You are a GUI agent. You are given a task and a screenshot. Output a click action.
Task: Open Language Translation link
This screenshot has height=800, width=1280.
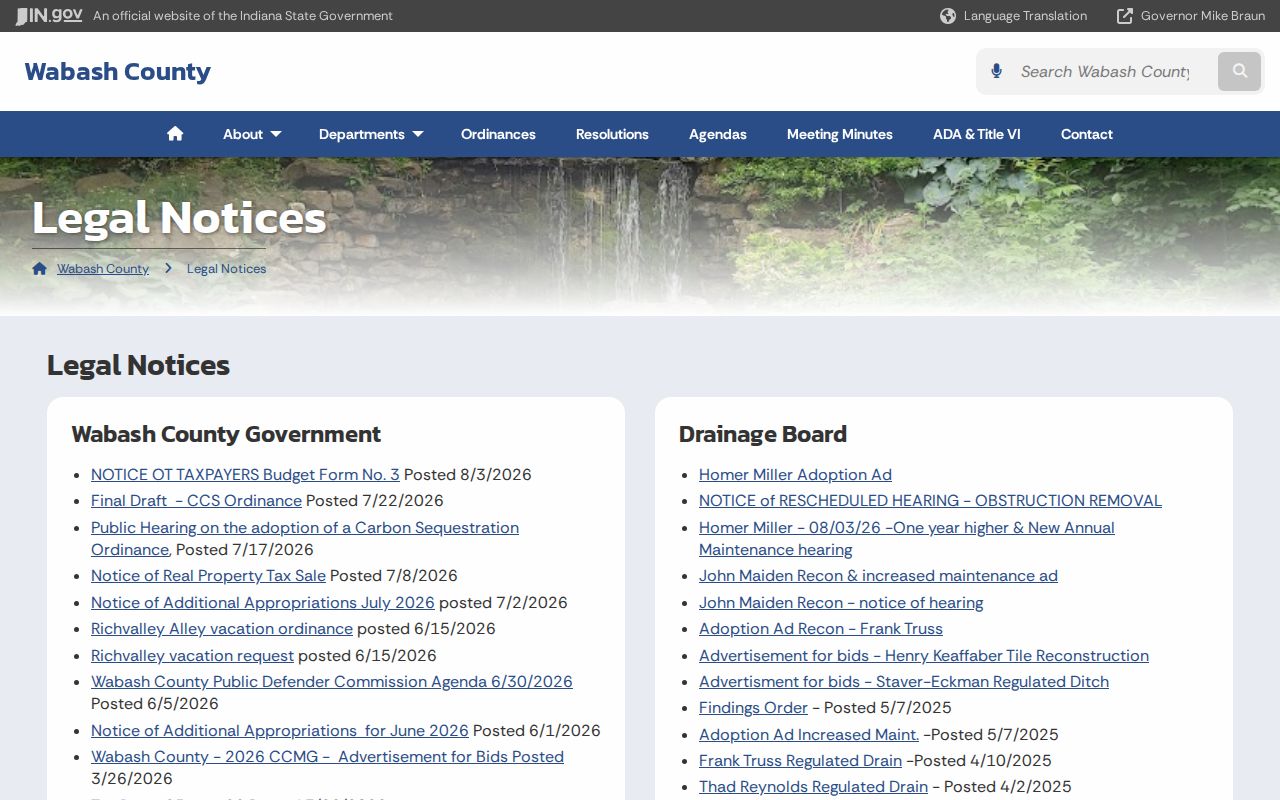click(x=1025, y=16)
